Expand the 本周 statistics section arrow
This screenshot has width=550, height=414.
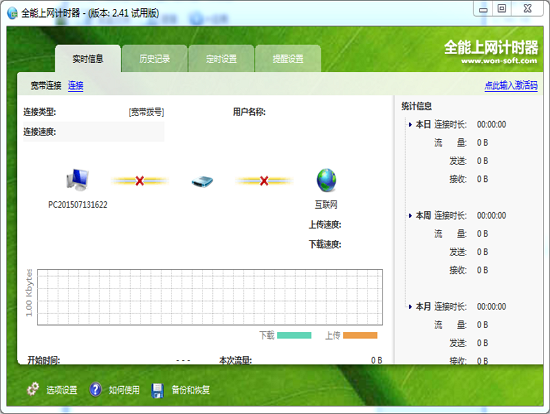(x=410, y=216)
